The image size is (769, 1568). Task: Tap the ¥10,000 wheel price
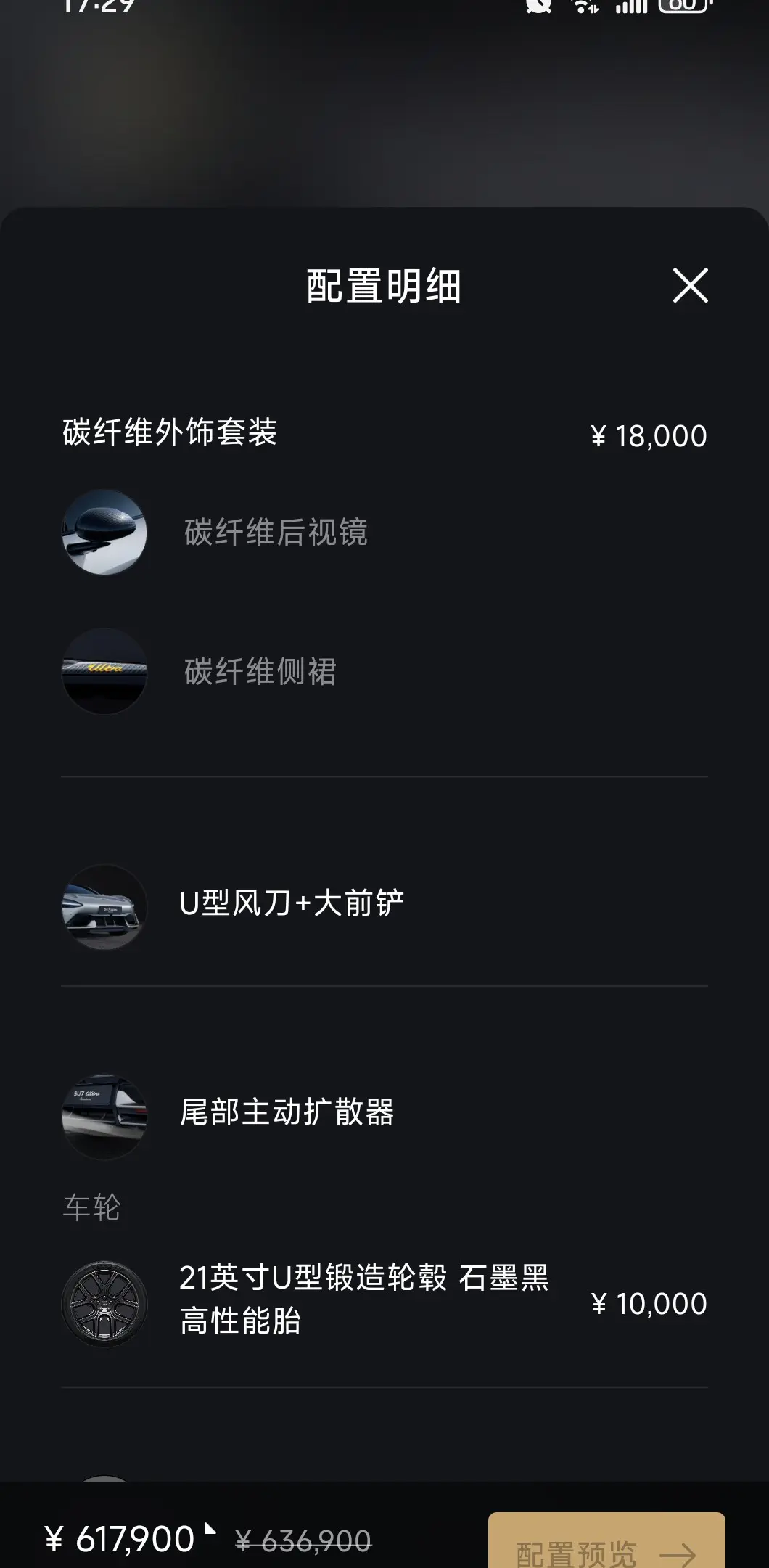click(649, 1304)
